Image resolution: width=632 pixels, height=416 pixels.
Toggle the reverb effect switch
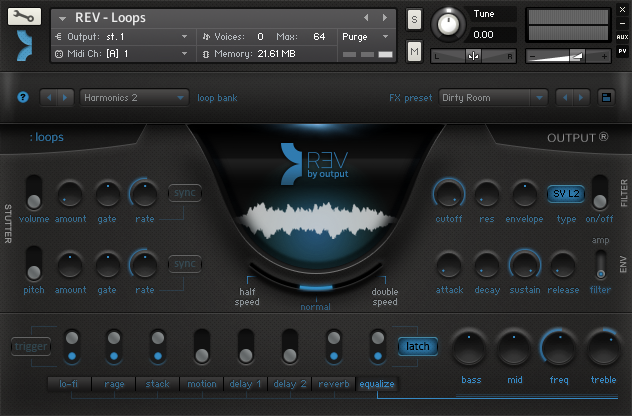coord(334,347)
